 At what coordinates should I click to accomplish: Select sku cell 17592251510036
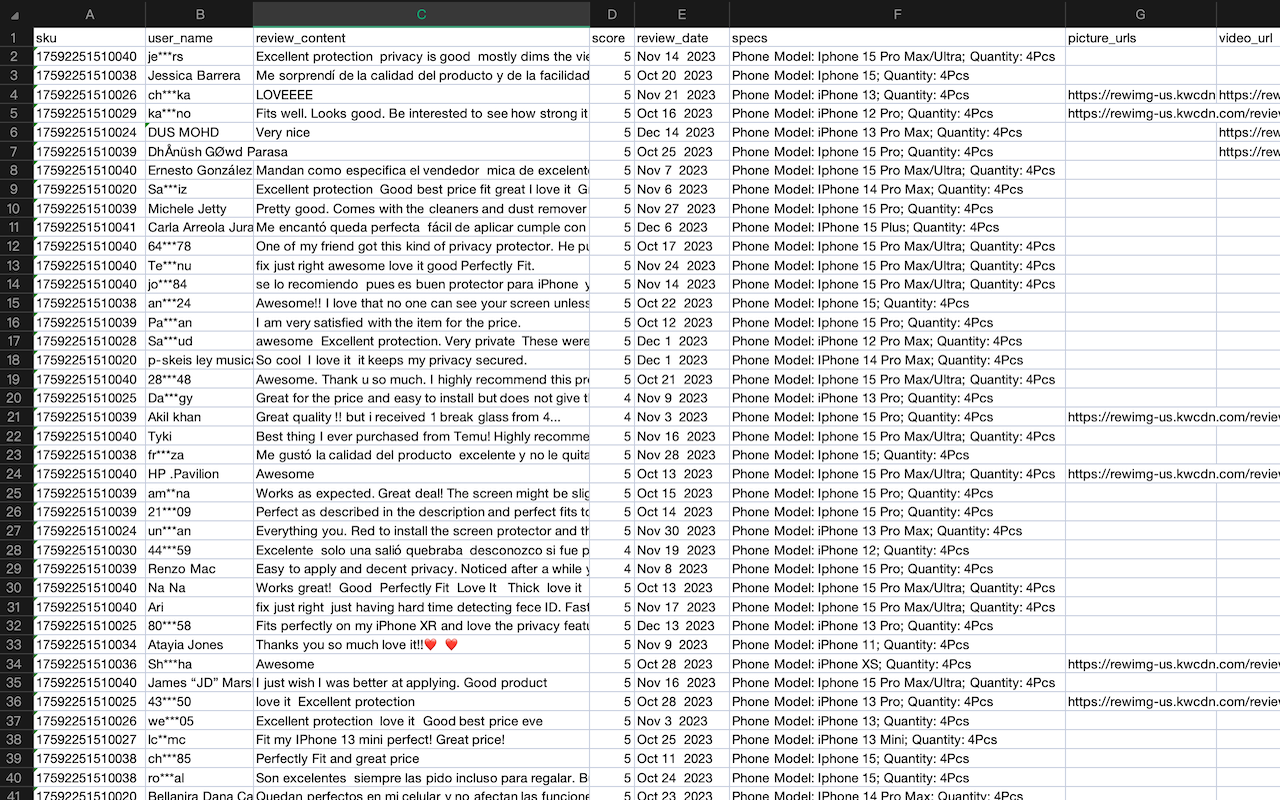[89, 664]
